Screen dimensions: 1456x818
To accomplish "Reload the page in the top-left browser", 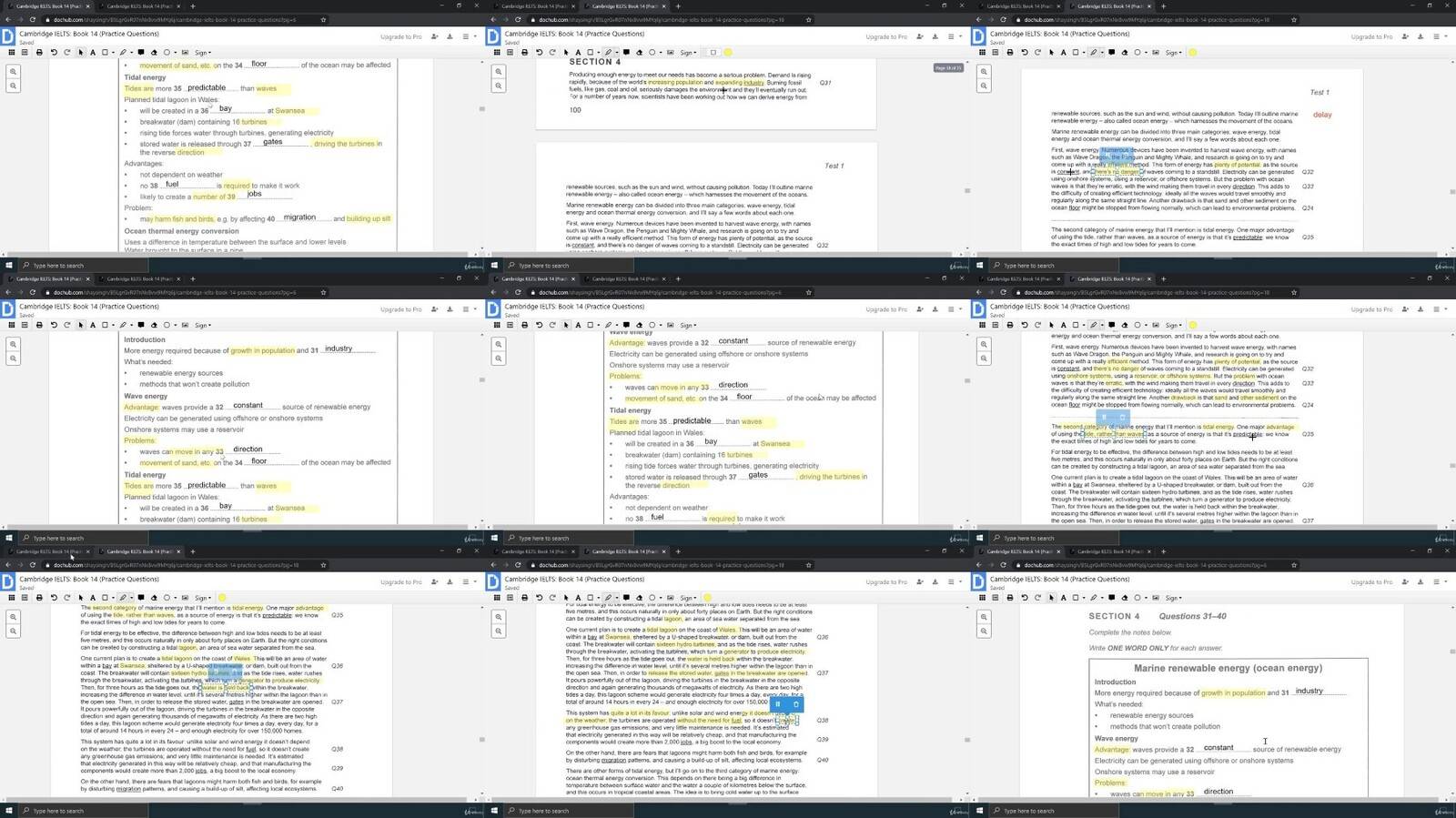I will 33,19.
